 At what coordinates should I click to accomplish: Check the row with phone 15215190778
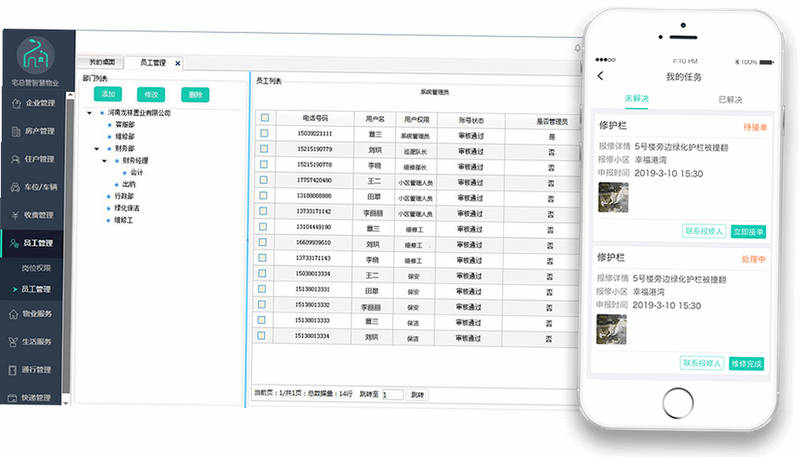pos(264,164)
